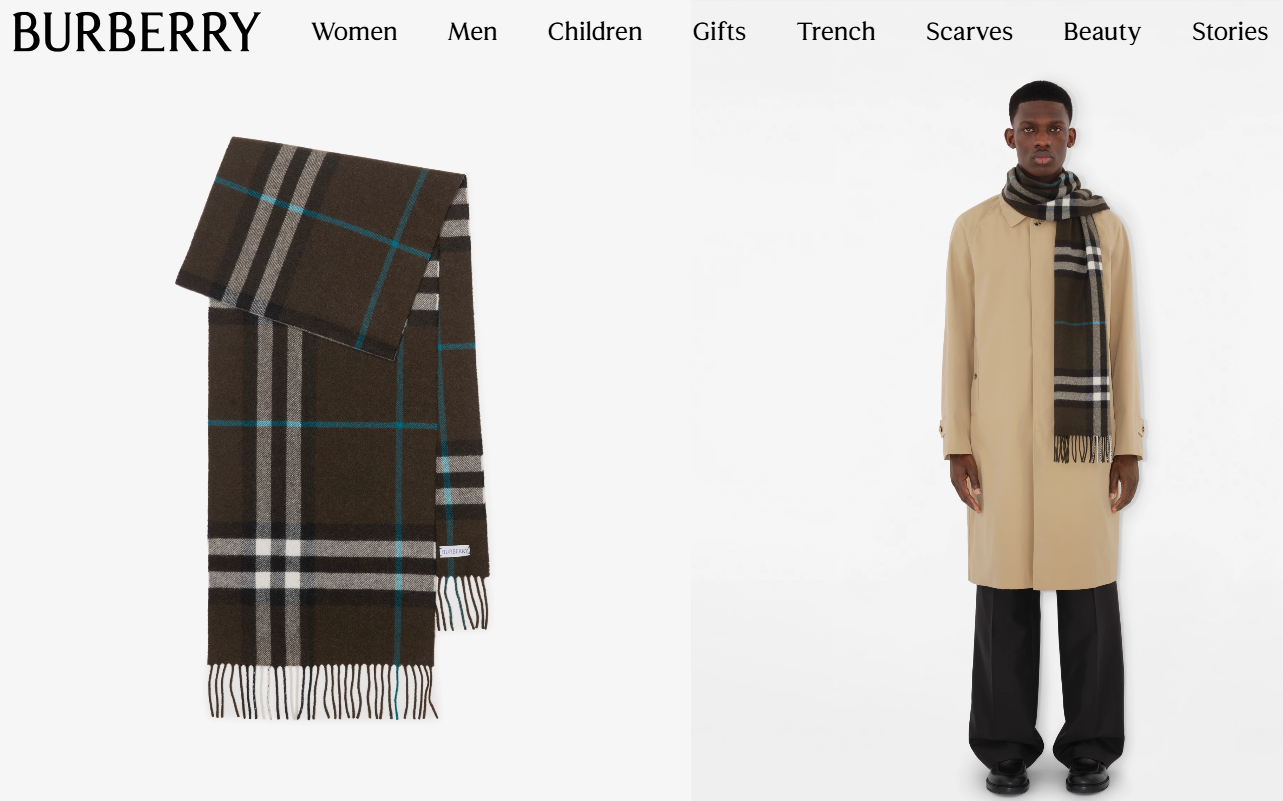
Task: Click the model's black loafers
Action: (x=1047, y=776)
